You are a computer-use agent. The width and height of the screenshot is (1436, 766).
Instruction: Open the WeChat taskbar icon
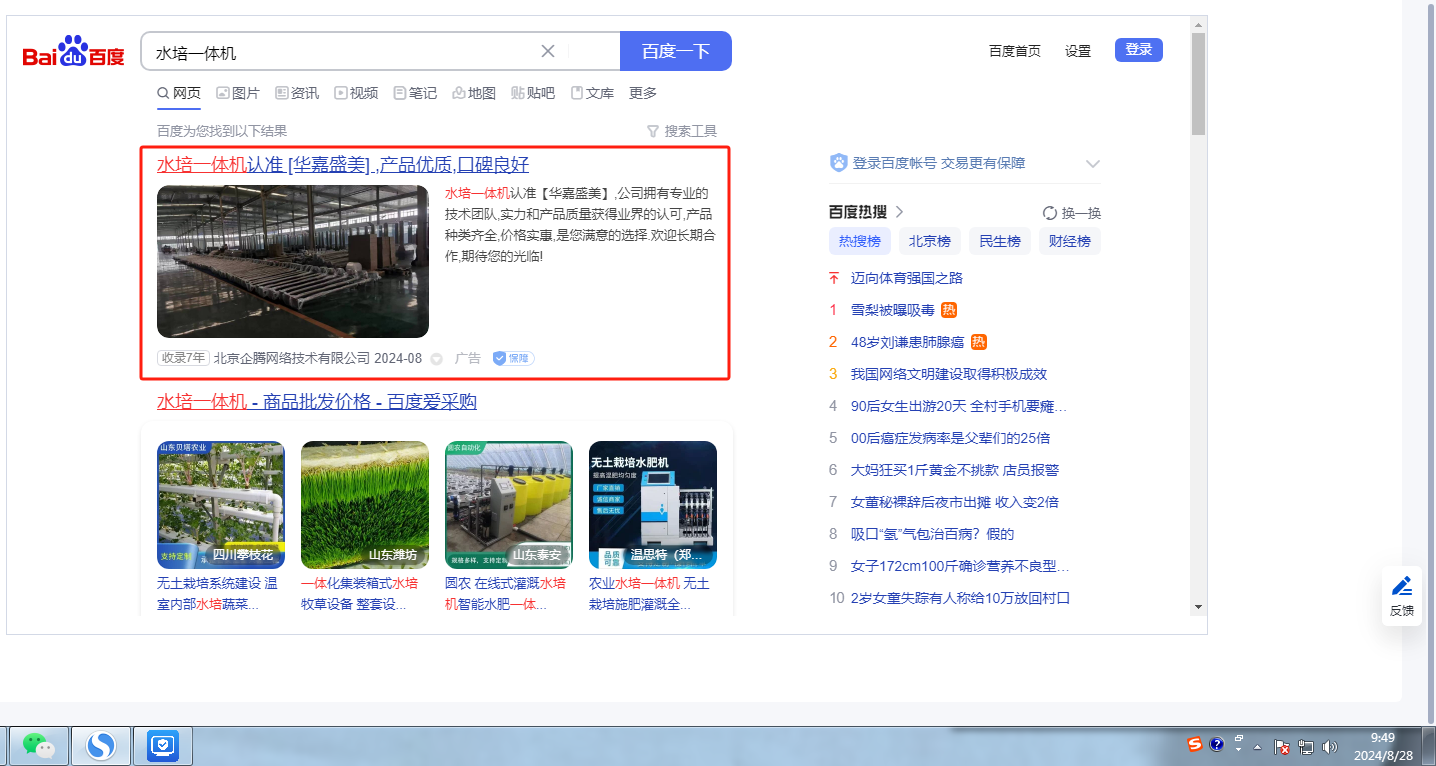(38, 745)
